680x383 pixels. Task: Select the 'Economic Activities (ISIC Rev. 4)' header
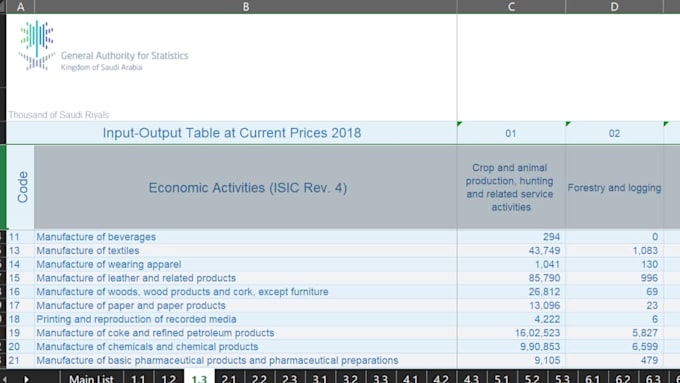click(245, 187)
